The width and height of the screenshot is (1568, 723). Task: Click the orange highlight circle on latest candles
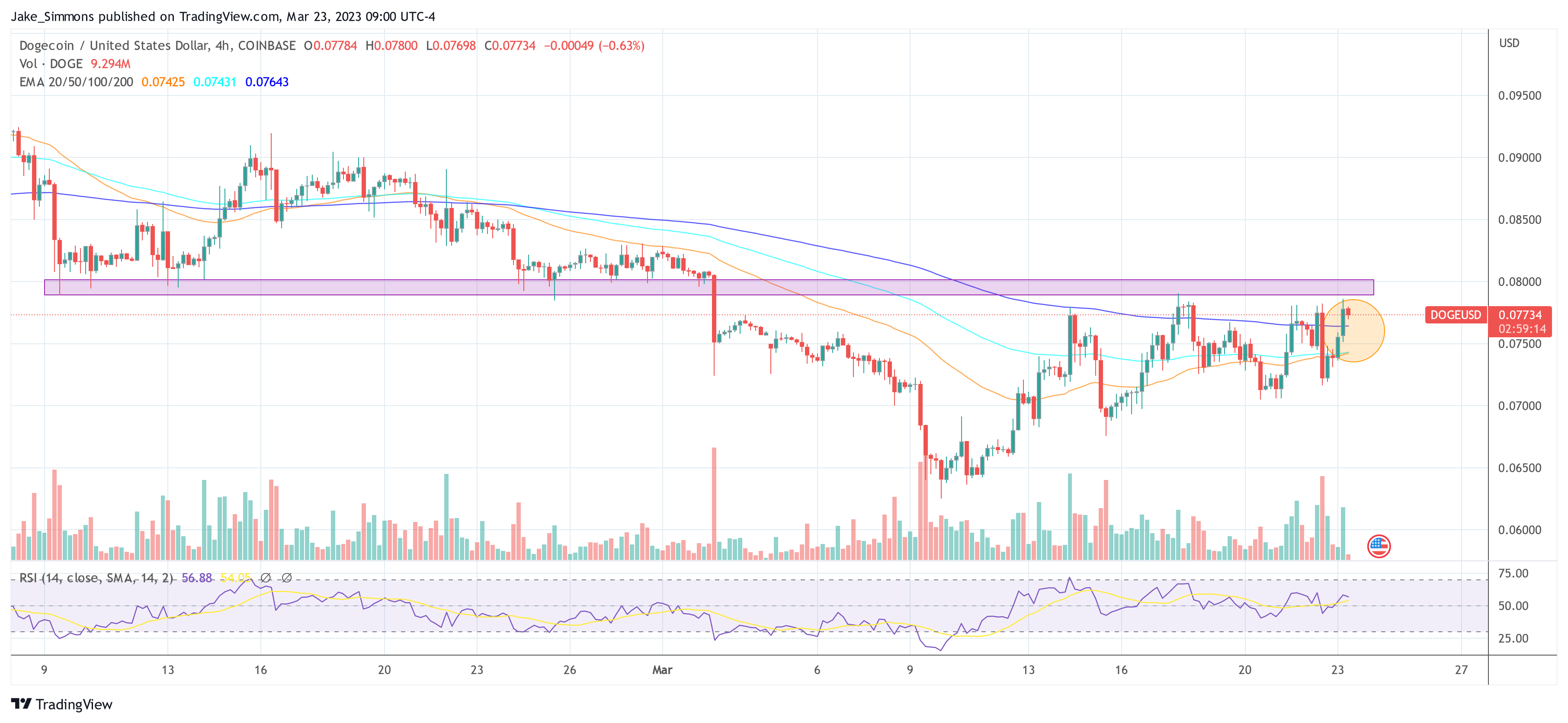(1353, 331)
